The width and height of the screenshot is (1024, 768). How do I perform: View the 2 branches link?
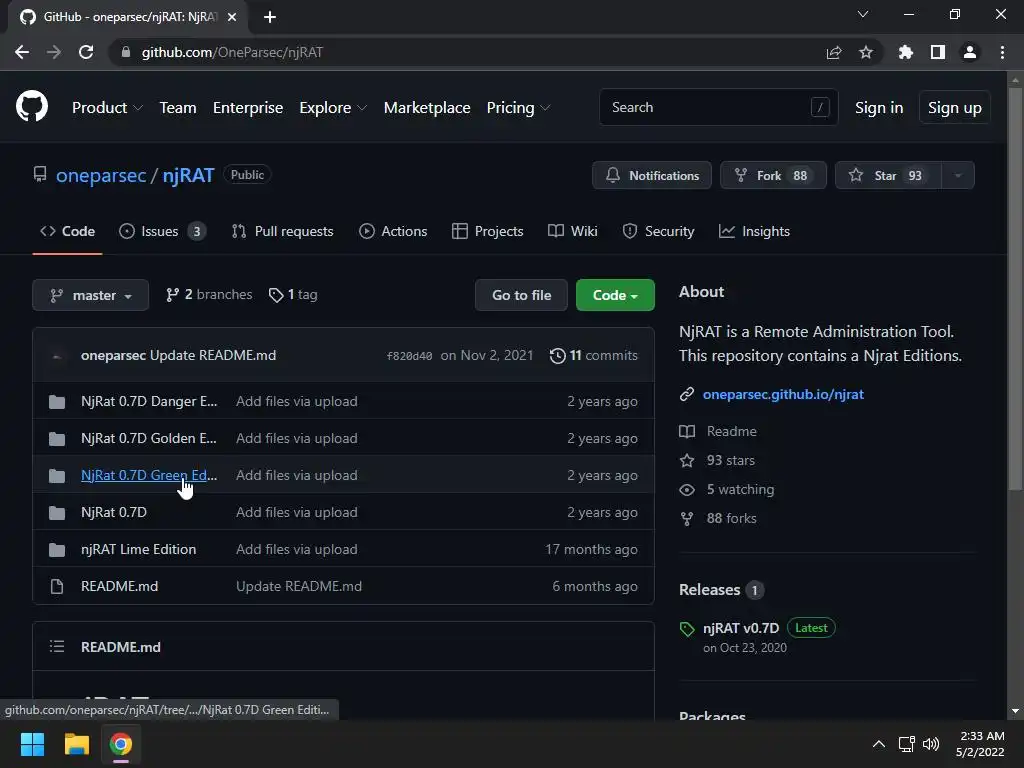209,295
